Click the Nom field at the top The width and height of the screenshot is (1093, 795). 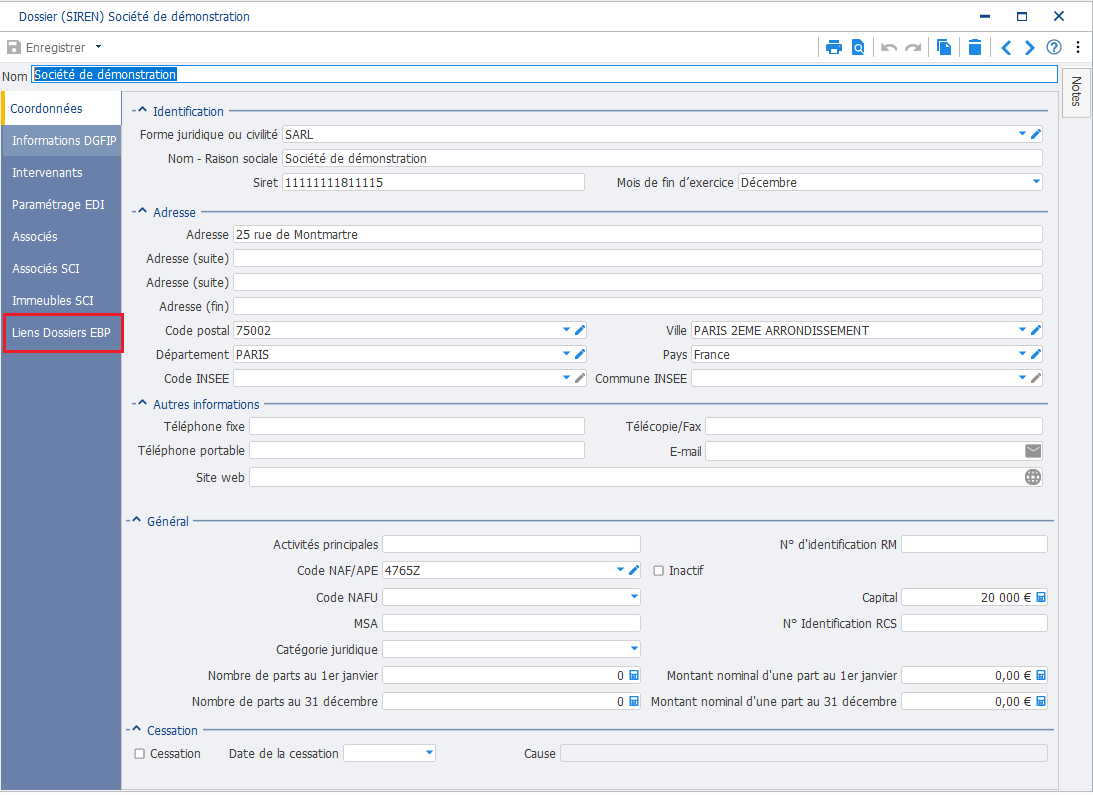(x=544, y=75)
